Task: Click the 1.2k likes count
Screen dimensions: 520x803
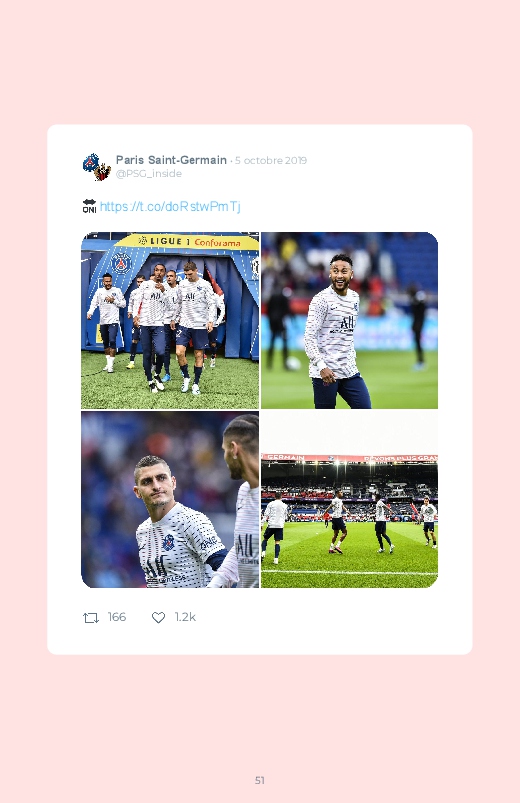Action: (185, 617)
